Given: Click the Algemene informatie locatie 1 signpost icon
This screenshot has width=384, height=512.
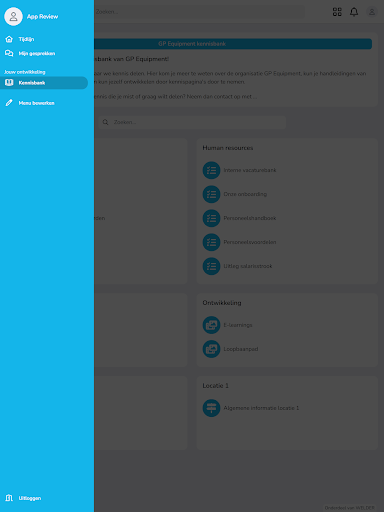Looking at the screenshot, I should click(x=211, y=408).
